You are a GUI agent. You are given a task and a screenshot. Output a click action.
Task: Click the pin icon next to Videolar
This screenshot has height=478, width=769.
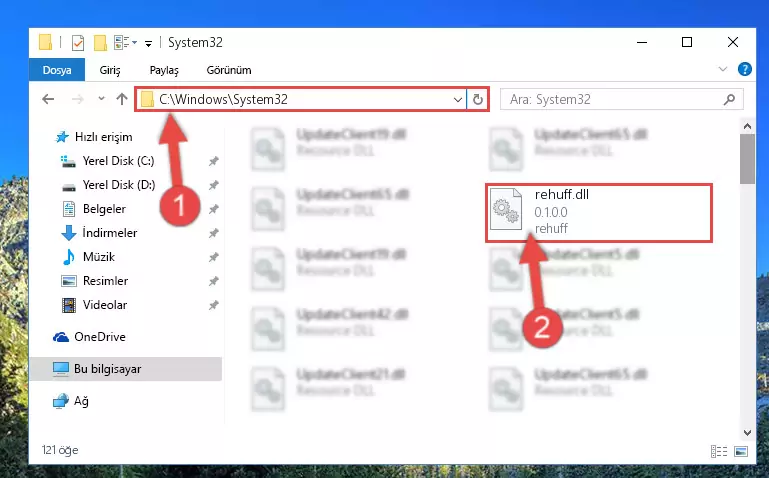point(213,305)
